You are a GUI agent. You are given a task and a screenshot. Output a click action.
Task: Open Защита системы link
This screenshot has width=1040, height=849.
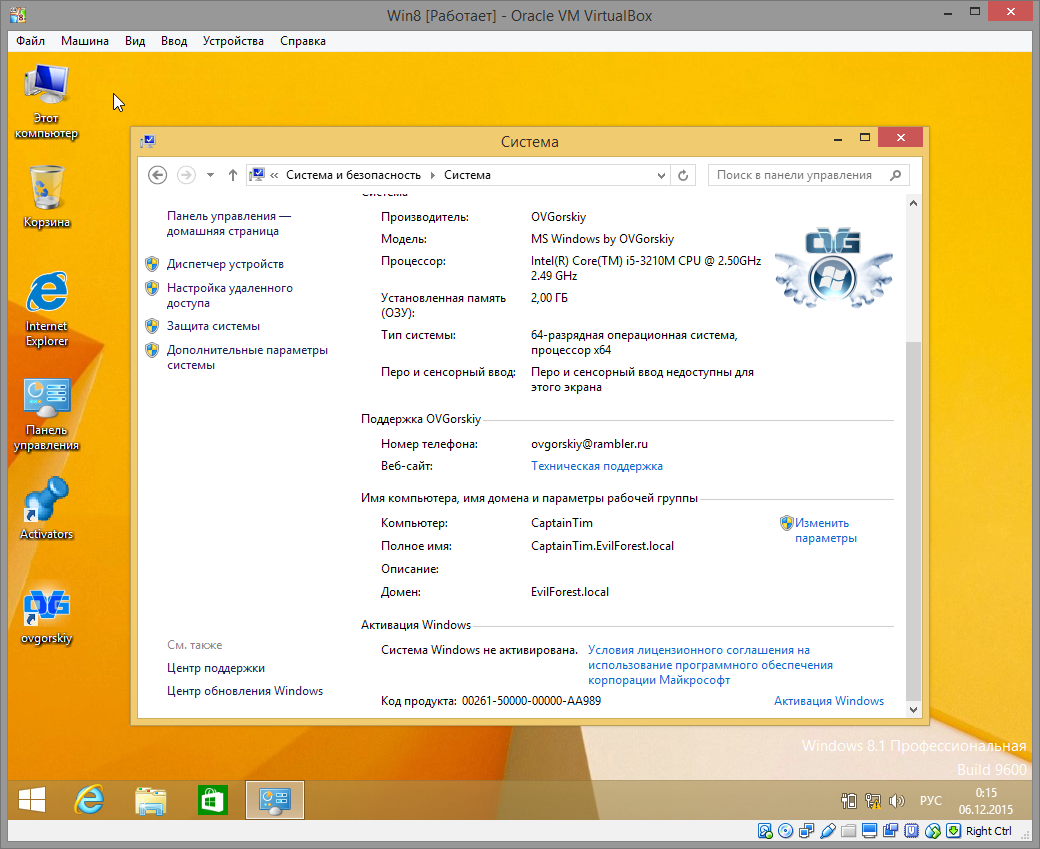(x=213, y=326)
